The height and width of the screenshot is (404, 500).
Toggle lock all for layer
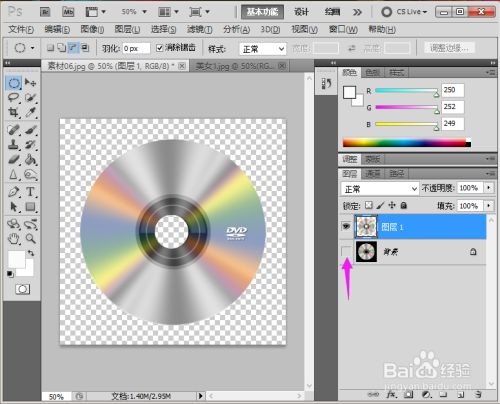404,205
